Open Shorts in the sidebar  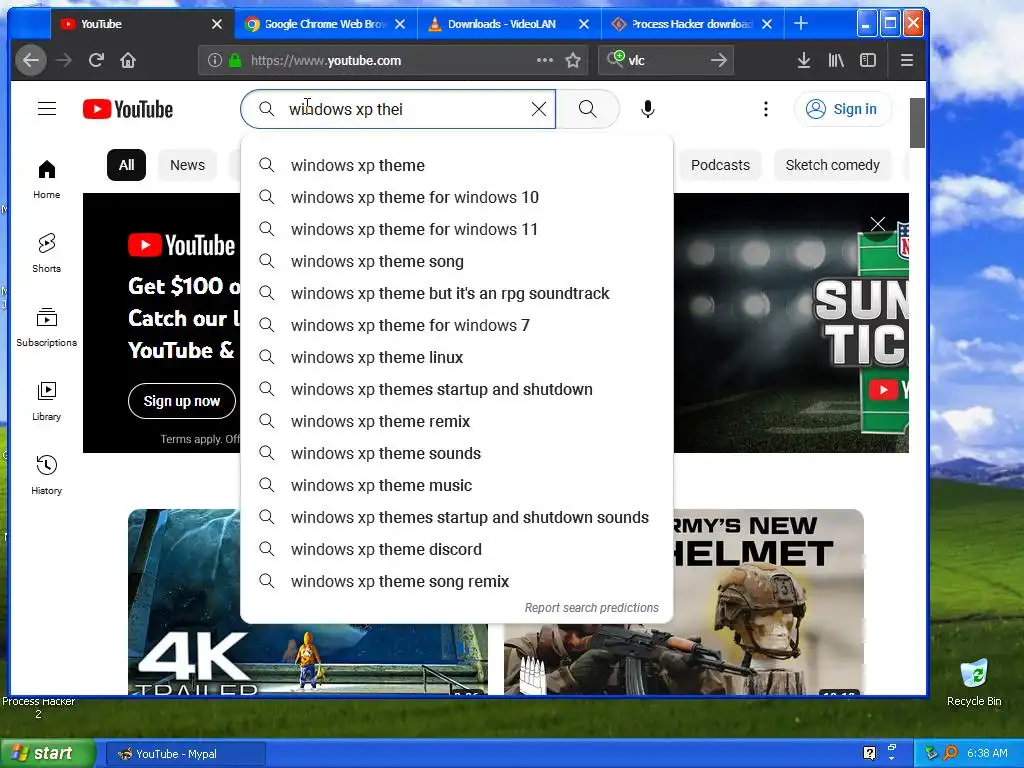(46, 253)
